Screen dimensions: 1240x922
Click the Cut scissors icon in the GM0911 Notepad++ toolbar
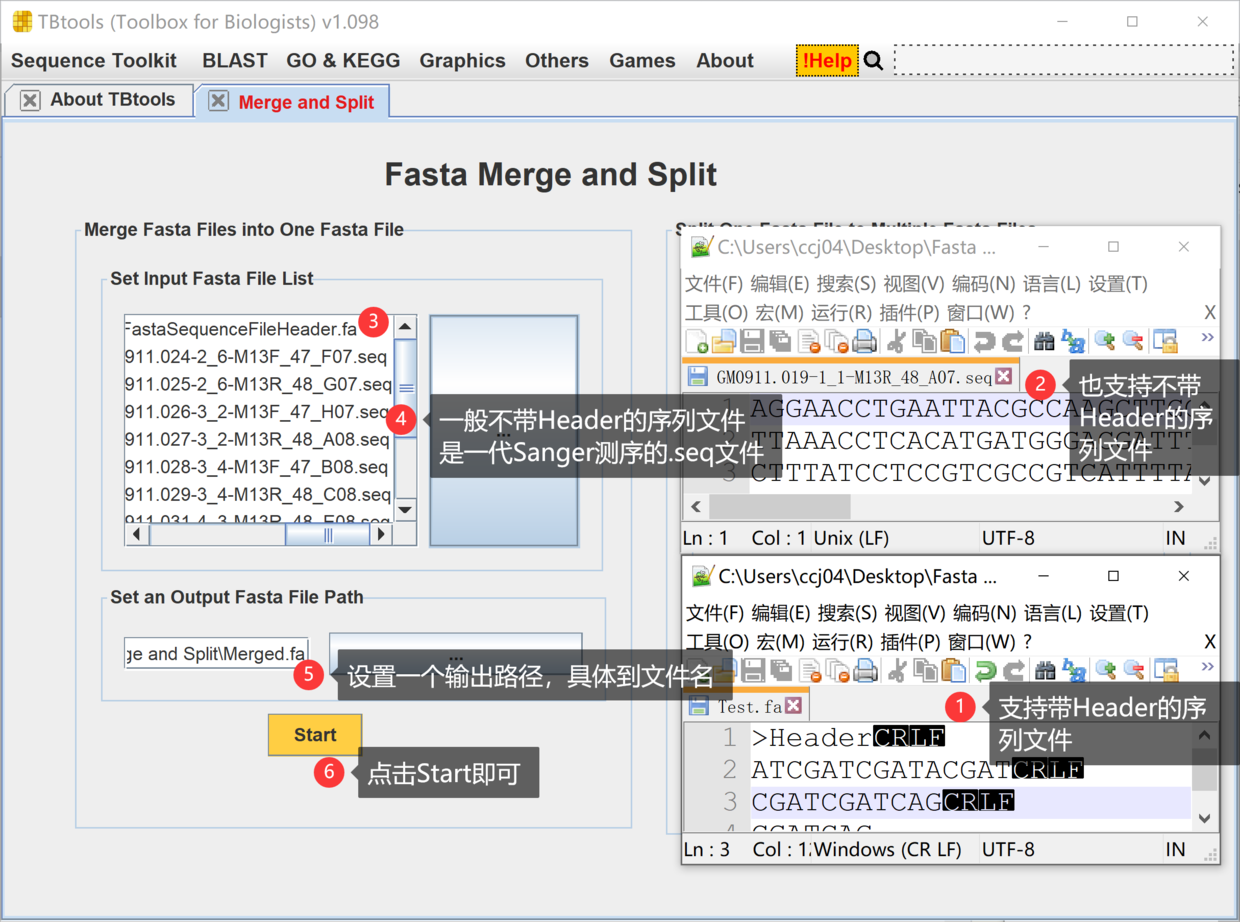(x=897, y=341)
